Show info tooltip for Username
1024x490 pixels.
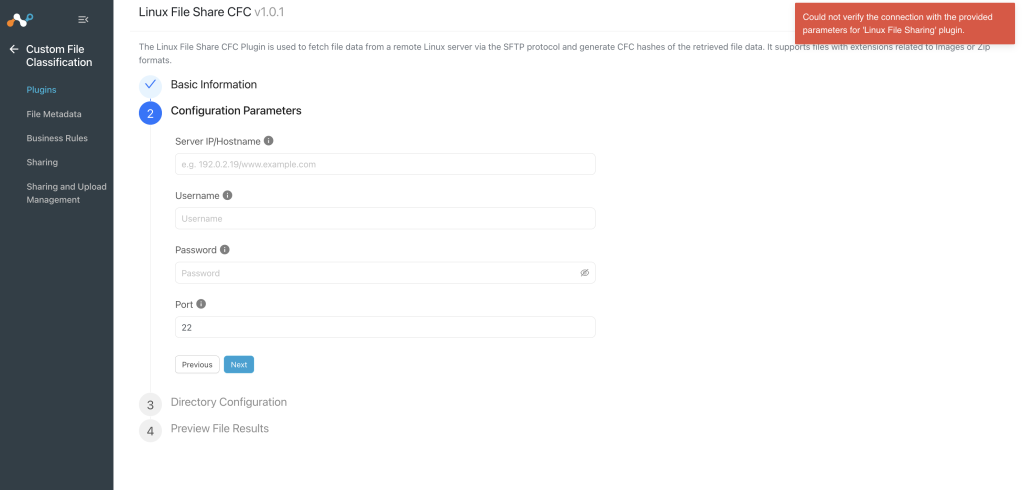(x=227, y=195)
